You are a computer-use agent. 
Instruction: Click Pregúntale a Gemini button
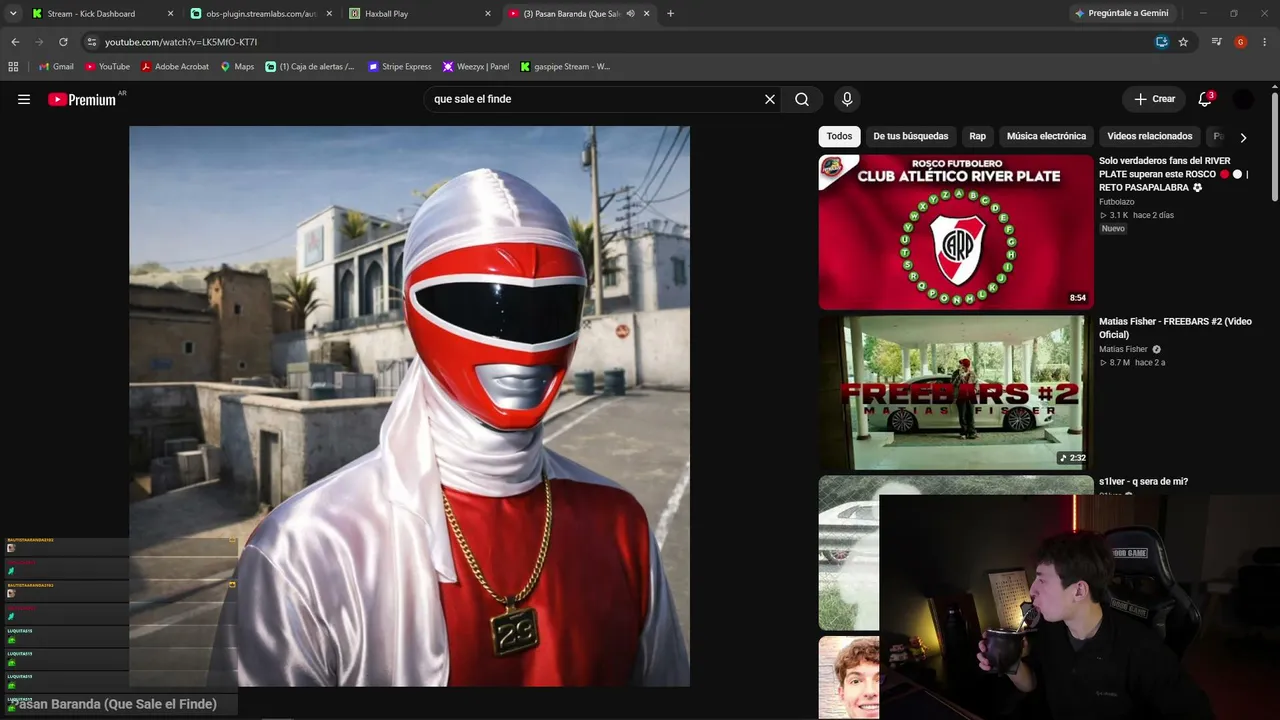[1121, 14]
